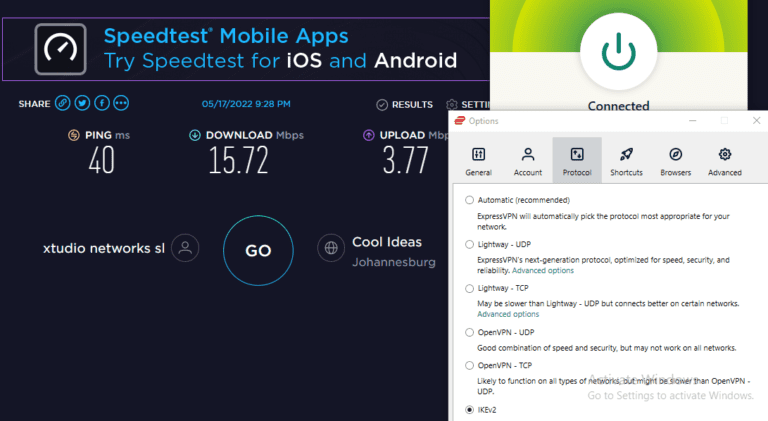Click the Settings gear icon in Speedtest

click(452, 105)
